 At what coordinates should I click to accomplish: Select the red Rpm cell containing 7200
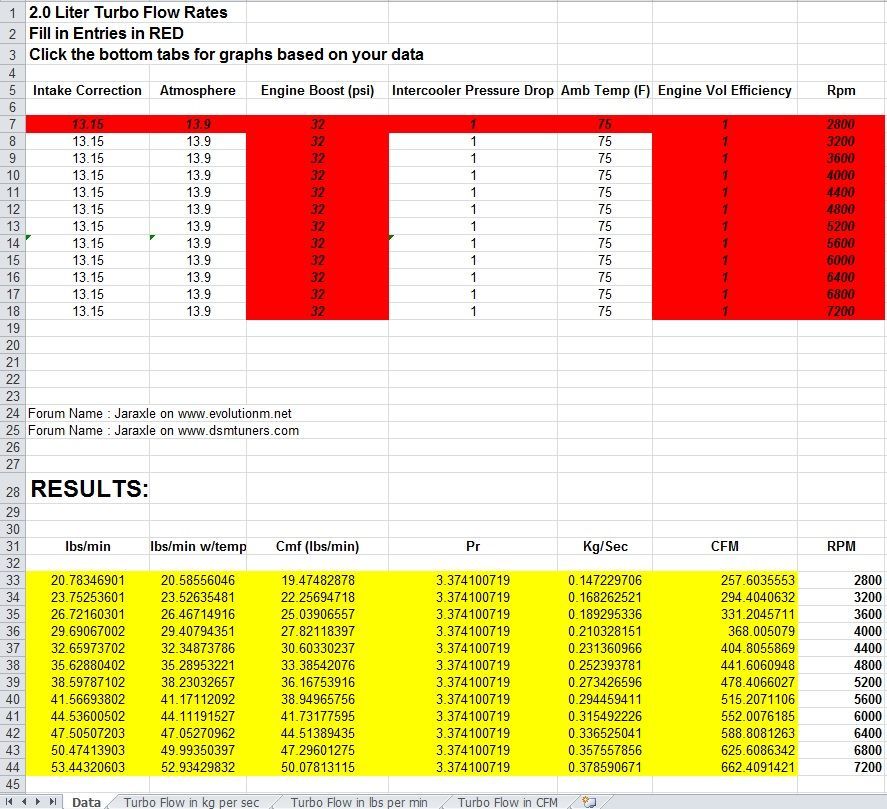coord(840,311)
